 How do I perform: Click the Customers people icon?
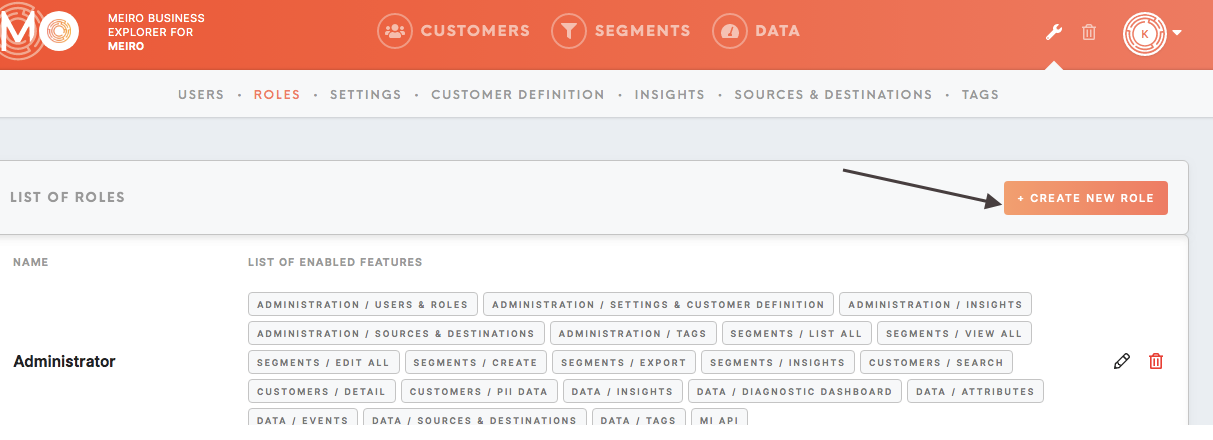coord(395,31)
